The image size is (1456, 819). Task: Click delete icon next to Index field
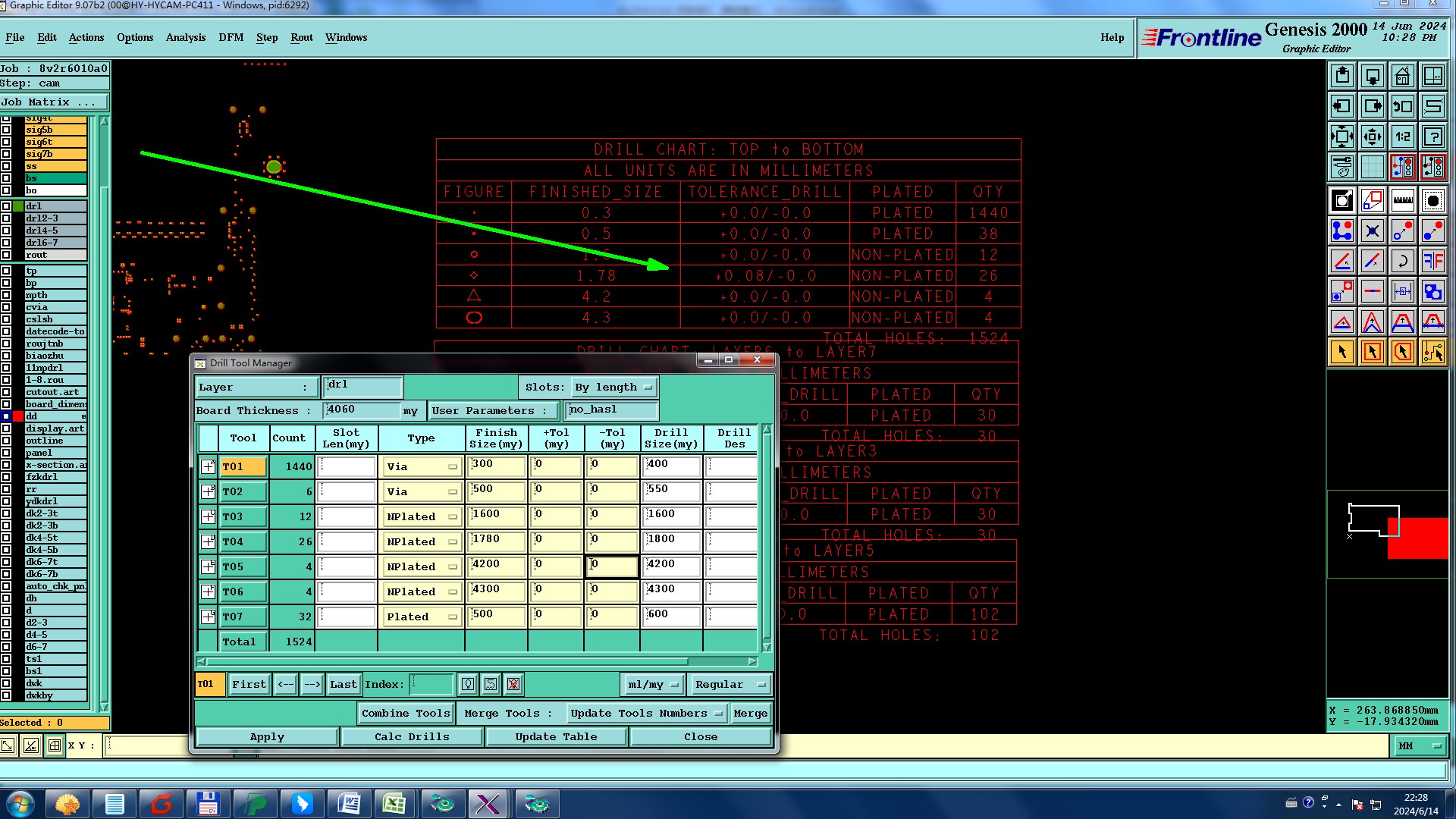coord(513,684)
